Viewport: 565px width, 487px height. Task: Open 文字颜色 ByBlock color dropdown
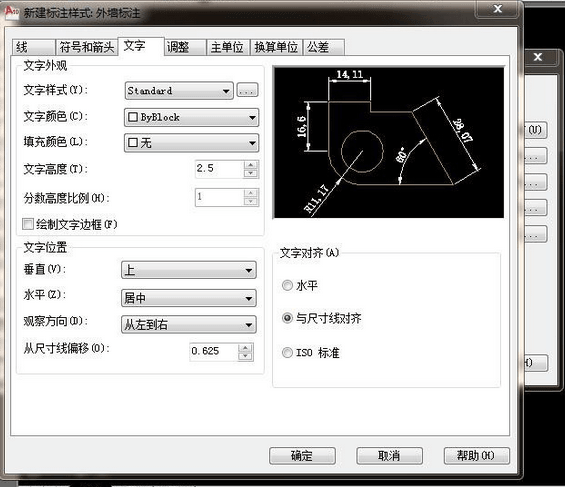coord(191,117)
